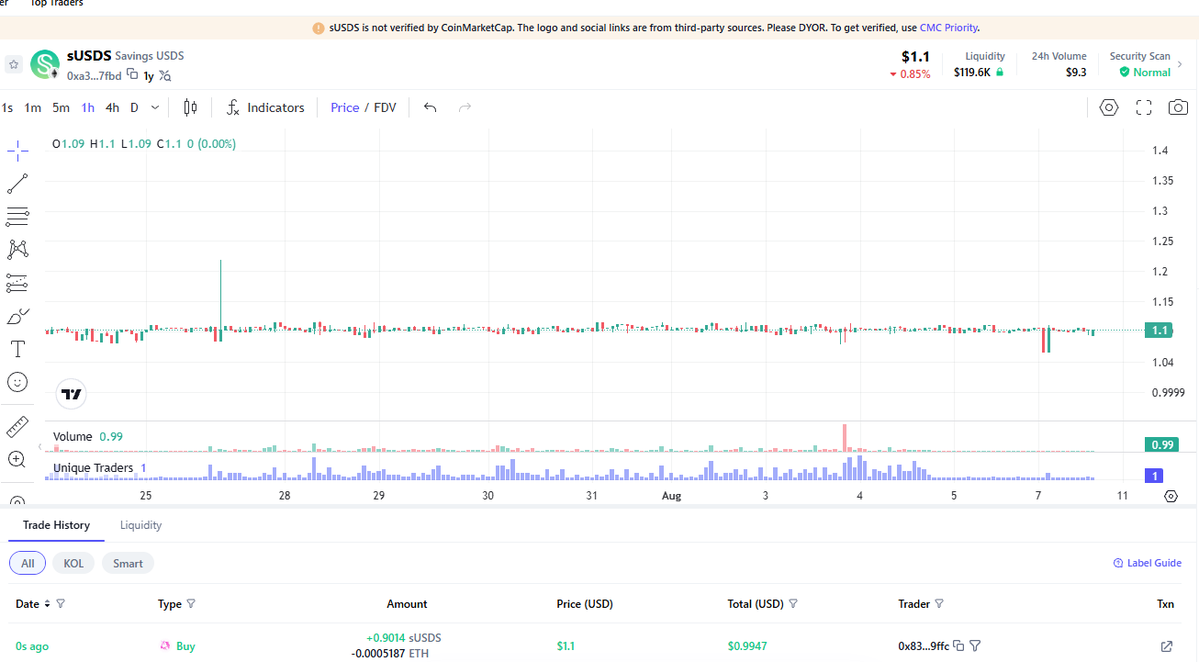Switch chart to FDV mode
Image resolution: width=1199 pixels, height=662 pixels.
[385, 108]
